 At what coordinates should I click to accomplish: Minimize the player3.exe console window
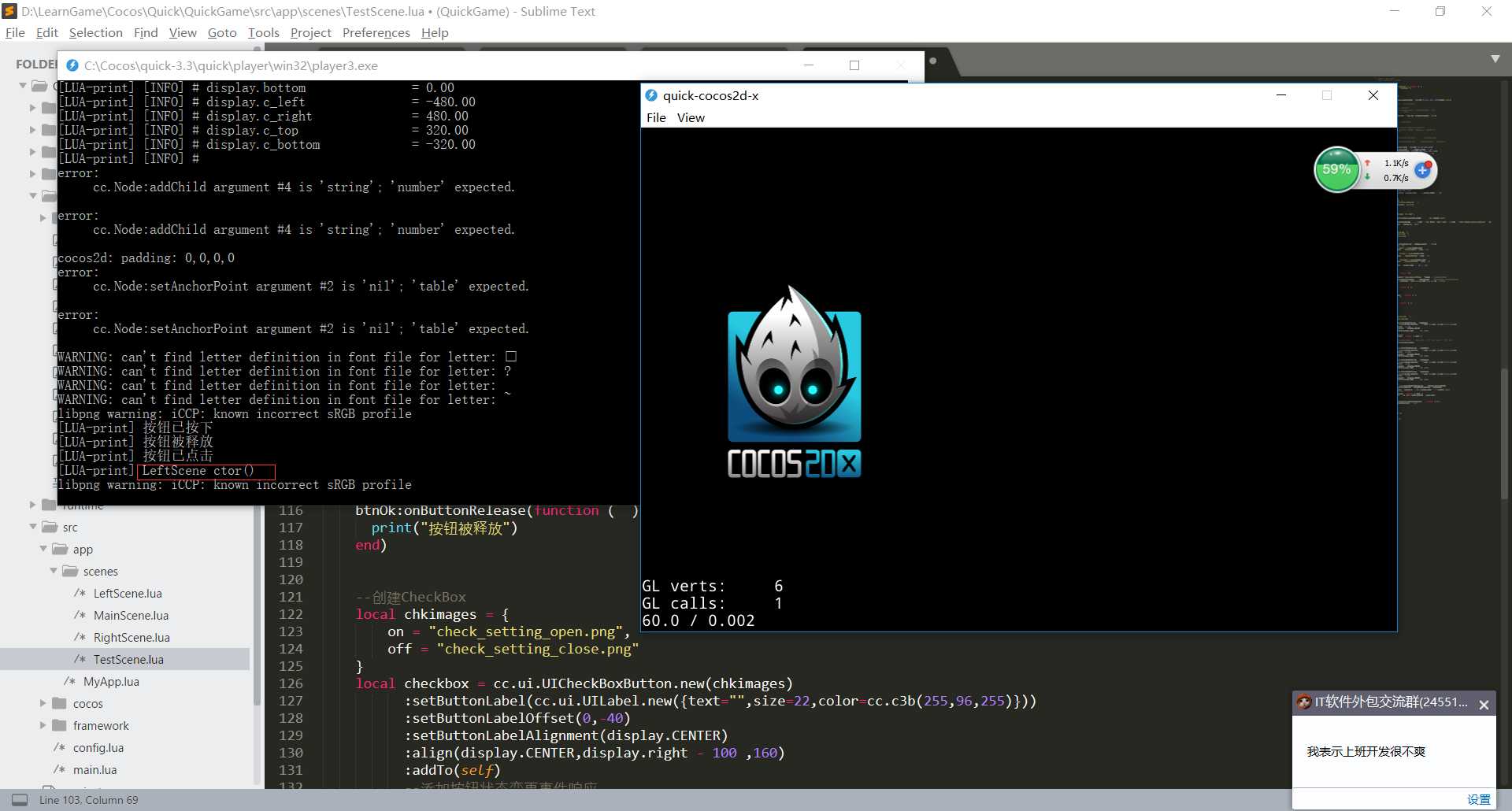pyautogui.click(x=808, y=65)
